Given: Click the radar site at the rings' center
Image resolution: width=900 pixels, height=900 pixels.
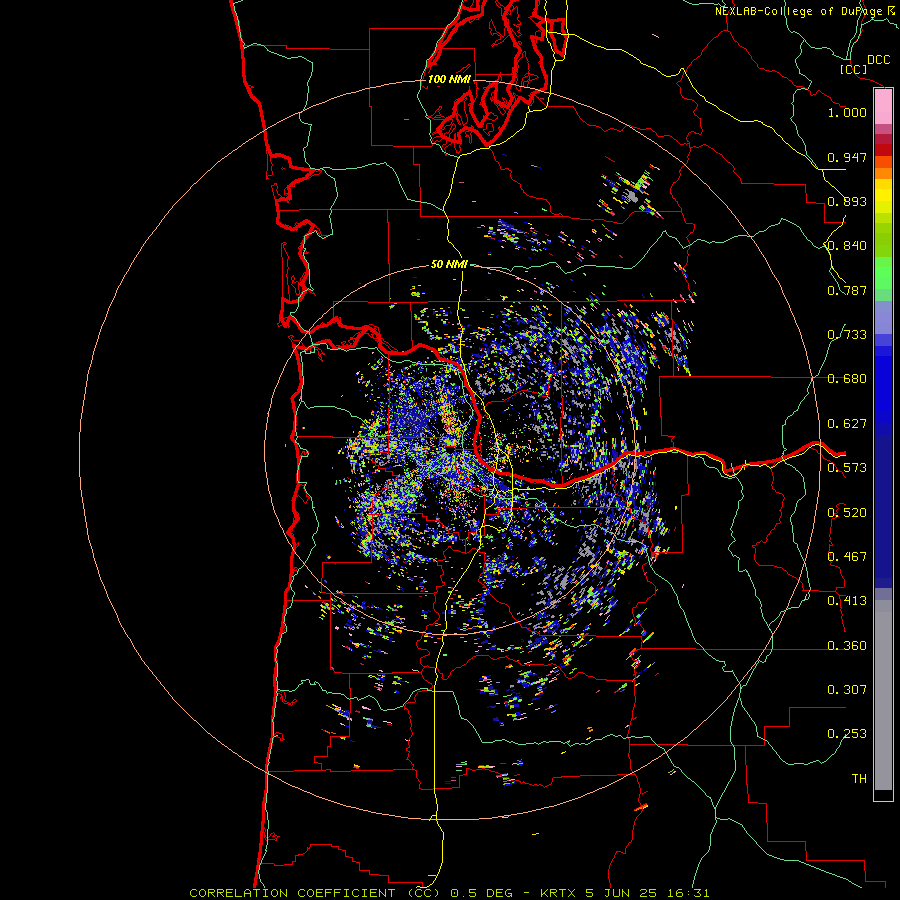Looking at the screenshot, I should 450,449.
